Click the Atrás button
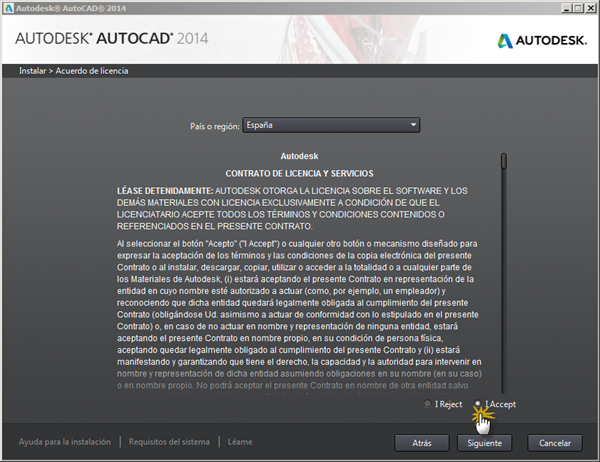This screenshot has width=600, height=462. [x=422, y=443]
